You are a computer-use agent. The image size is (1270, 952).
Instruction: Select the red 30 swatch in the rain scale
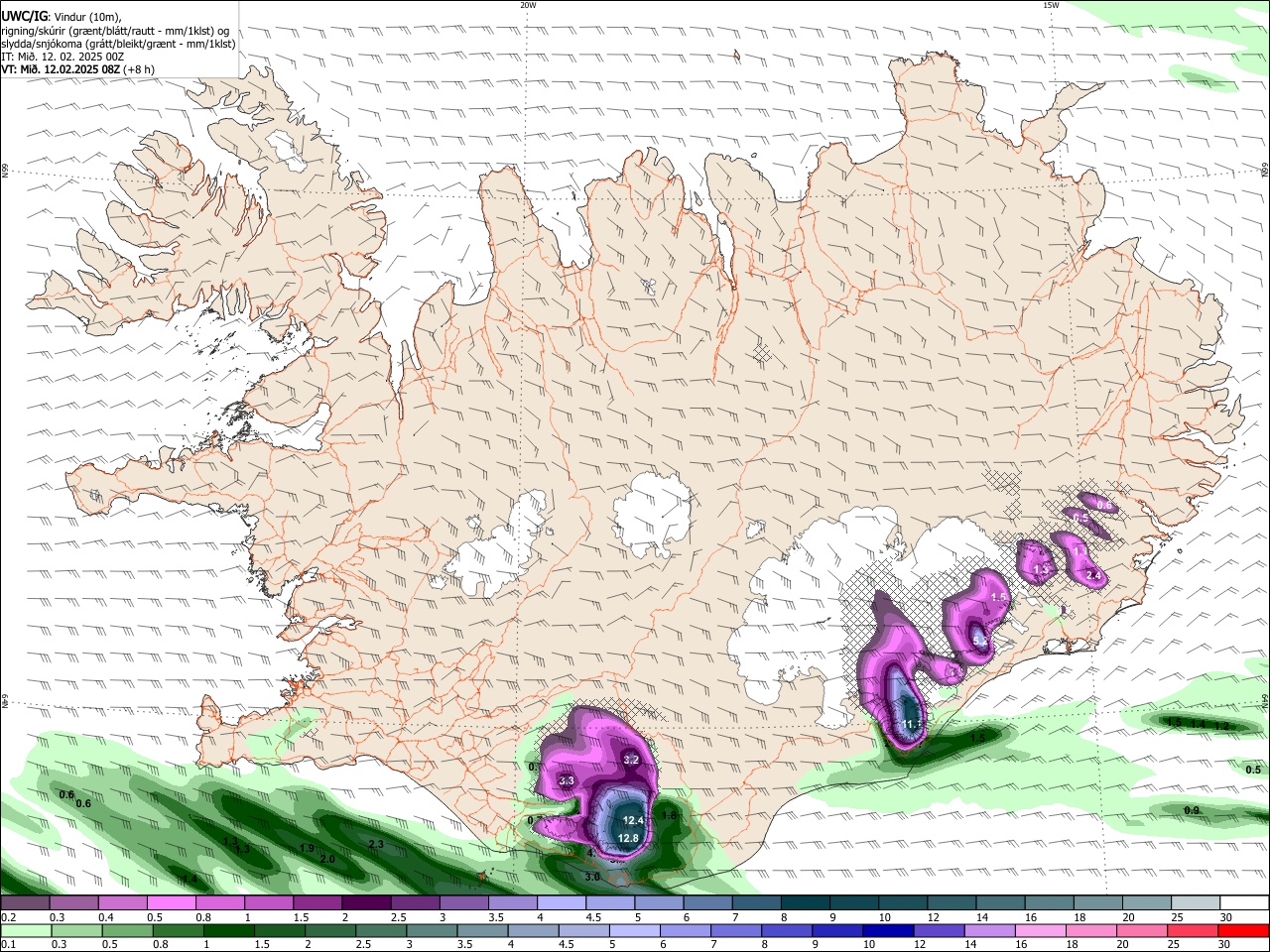coord(1244,930)
